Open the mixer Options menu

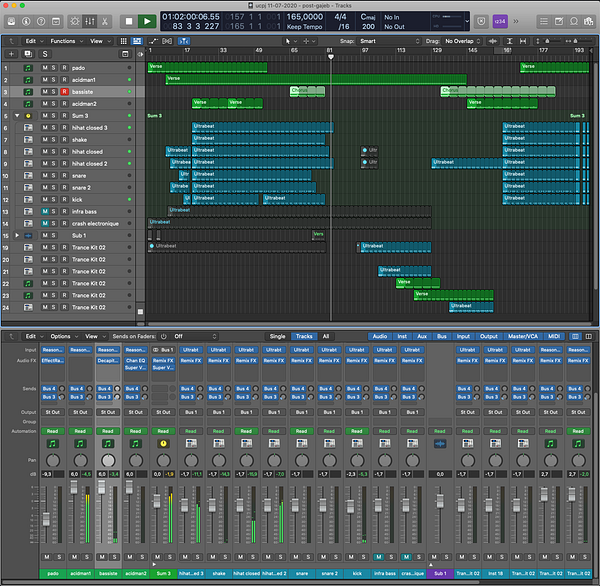click(62, 336)
